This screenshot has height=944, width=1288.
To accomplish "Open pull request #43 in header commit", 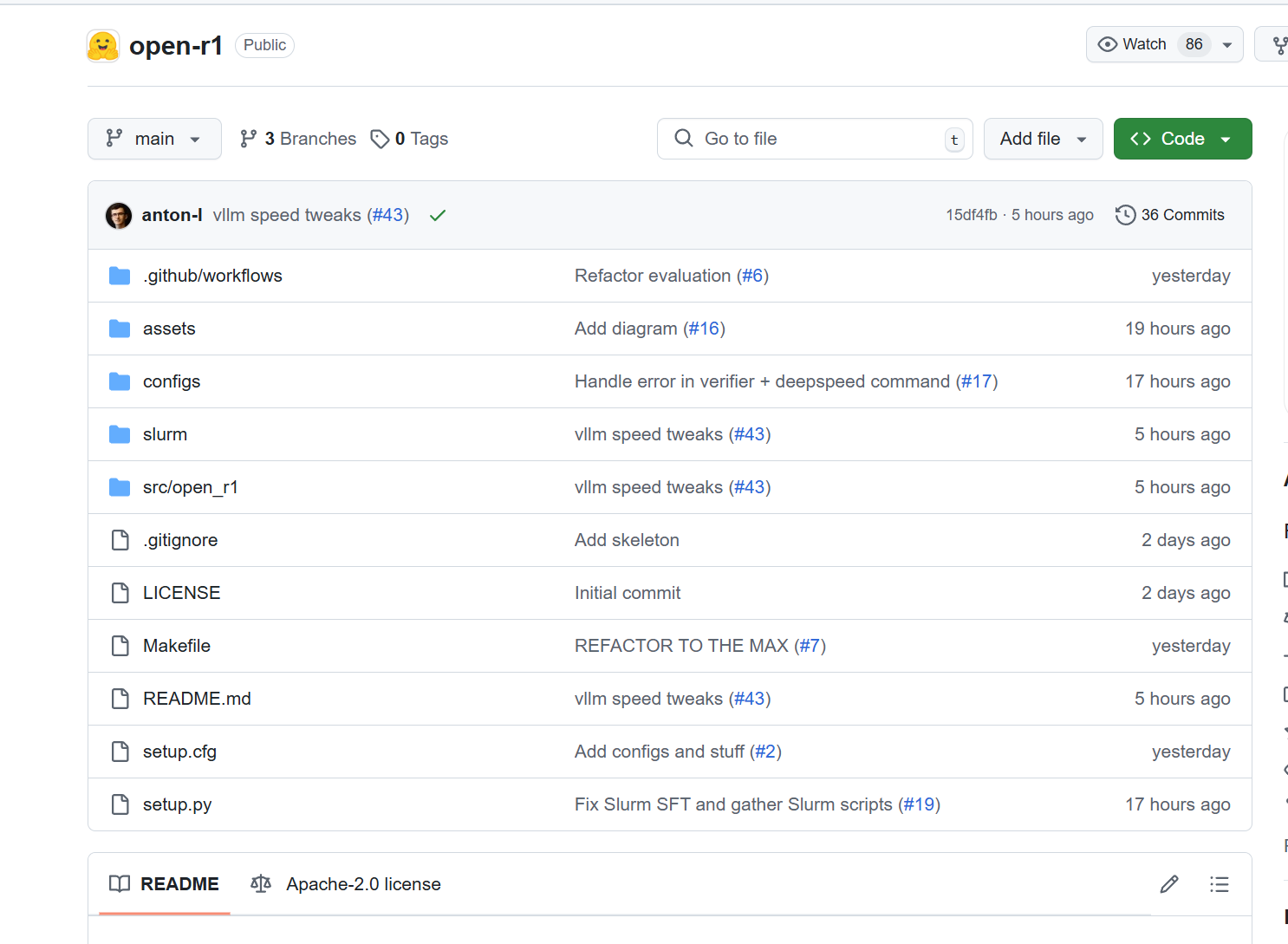I will (x=388, y=215).
